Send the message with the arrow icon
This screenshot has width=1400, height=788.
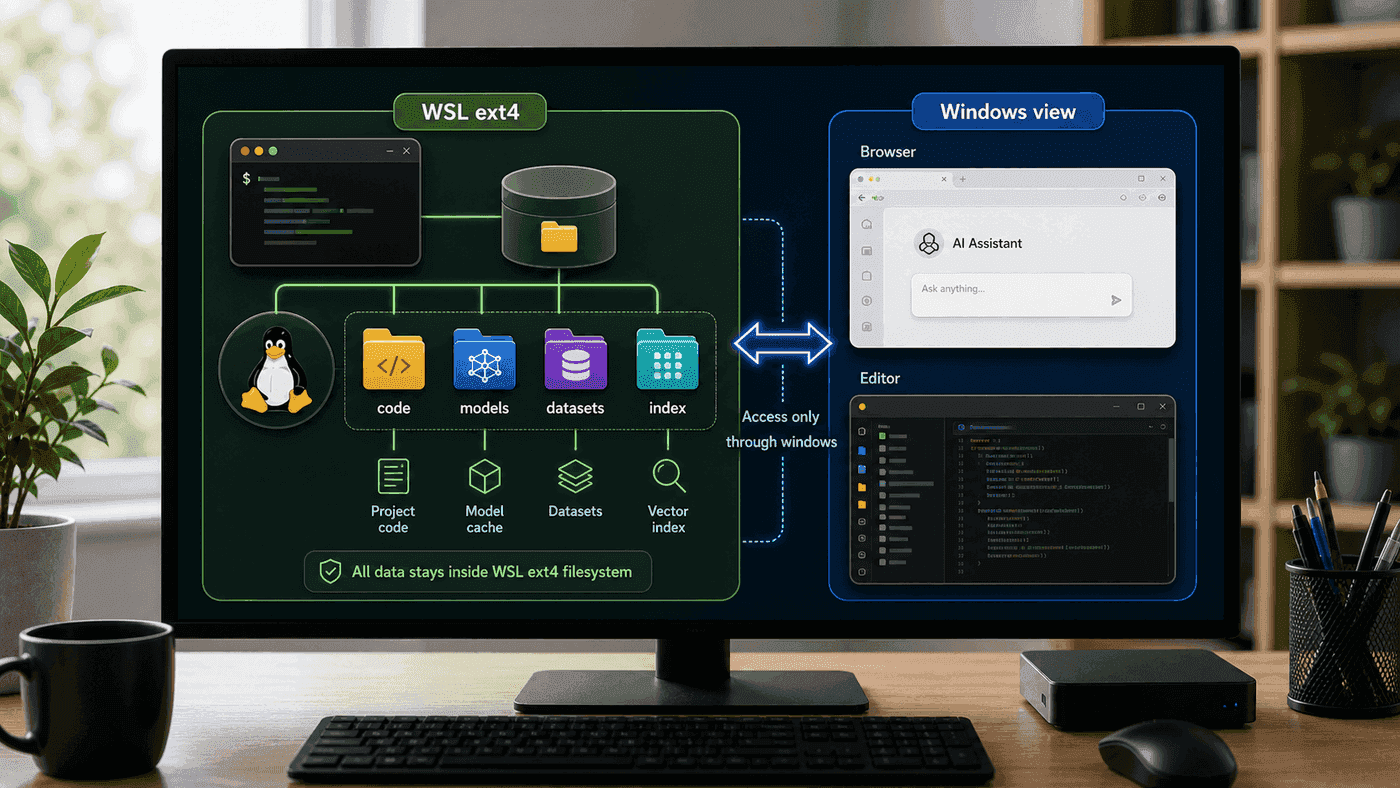[1116, 300]
